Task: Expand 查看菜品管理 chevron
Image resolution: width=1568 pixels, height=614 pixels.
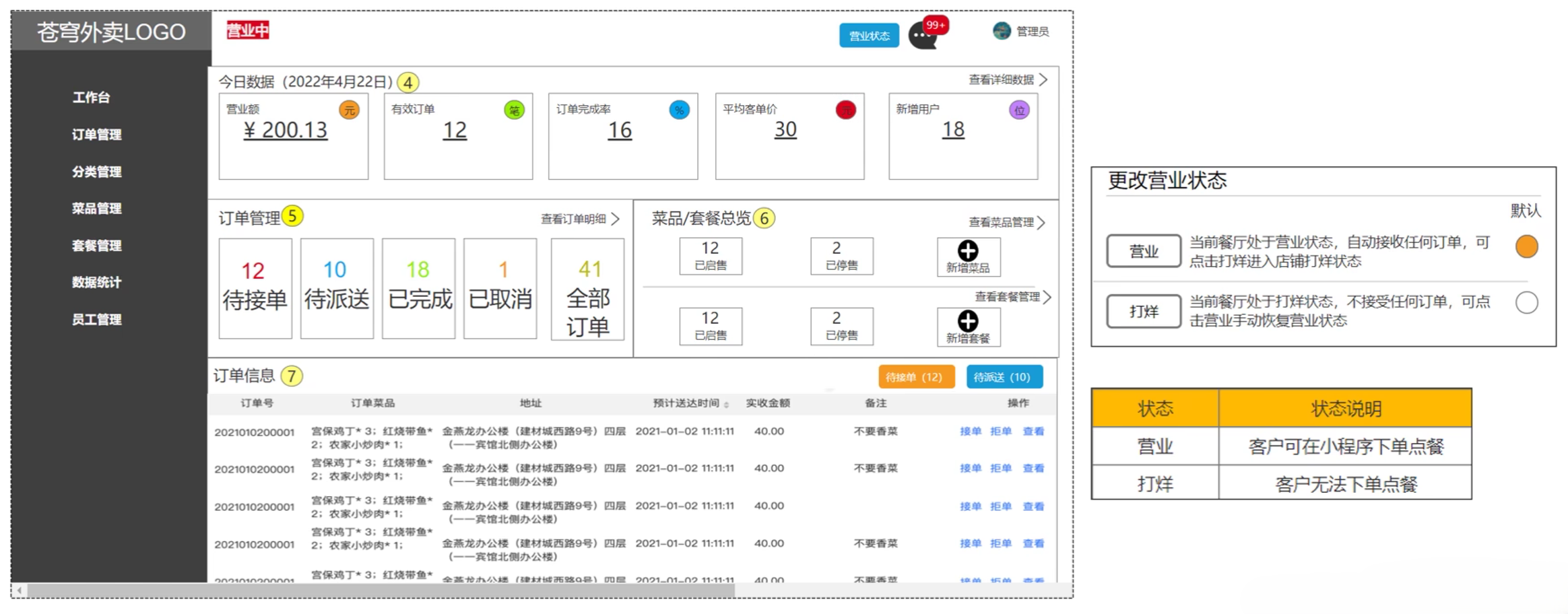Action: pos(1041,223)
